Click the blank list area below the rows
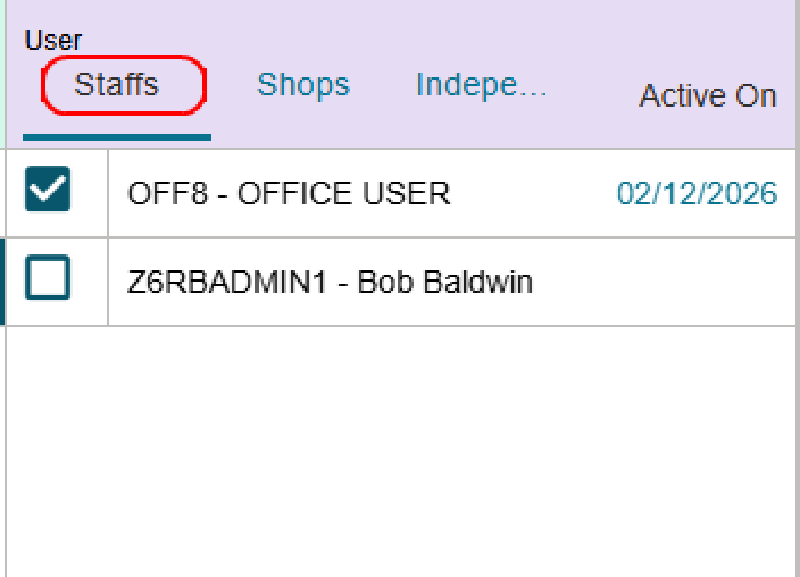The image size is (800, 577). [400, 450]
